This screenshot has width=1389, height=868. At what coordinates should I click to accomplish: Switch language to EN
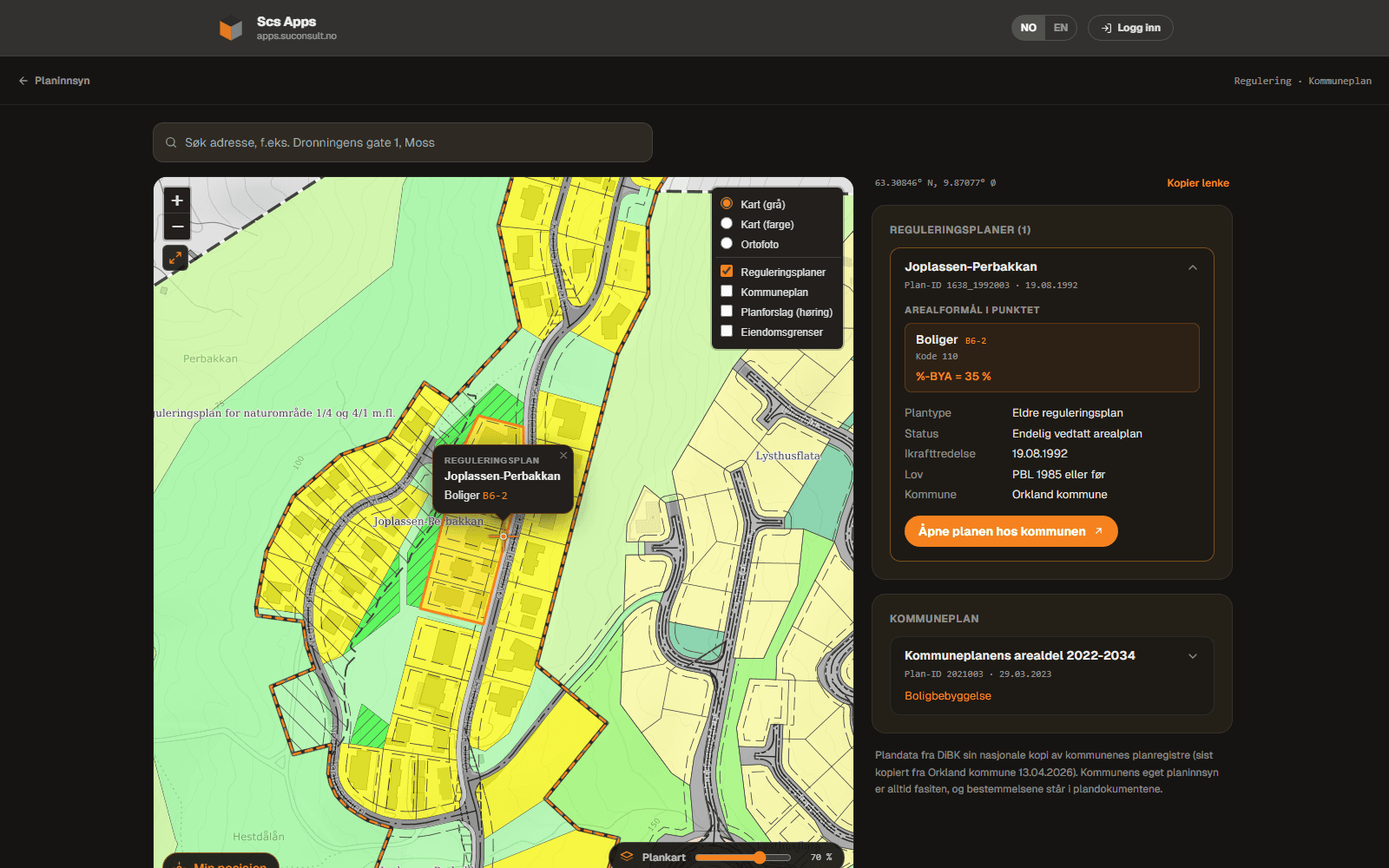[x=1061, y=28]
